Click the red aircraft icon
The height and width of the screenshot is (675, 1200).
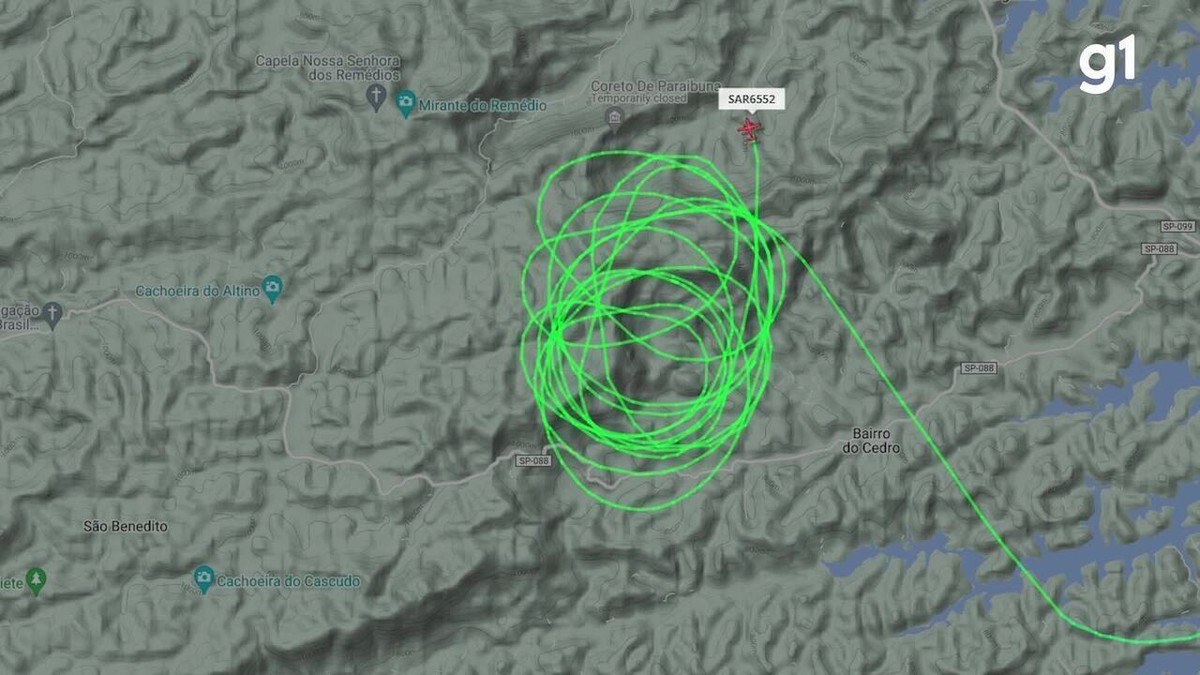(x=749, y=130)
